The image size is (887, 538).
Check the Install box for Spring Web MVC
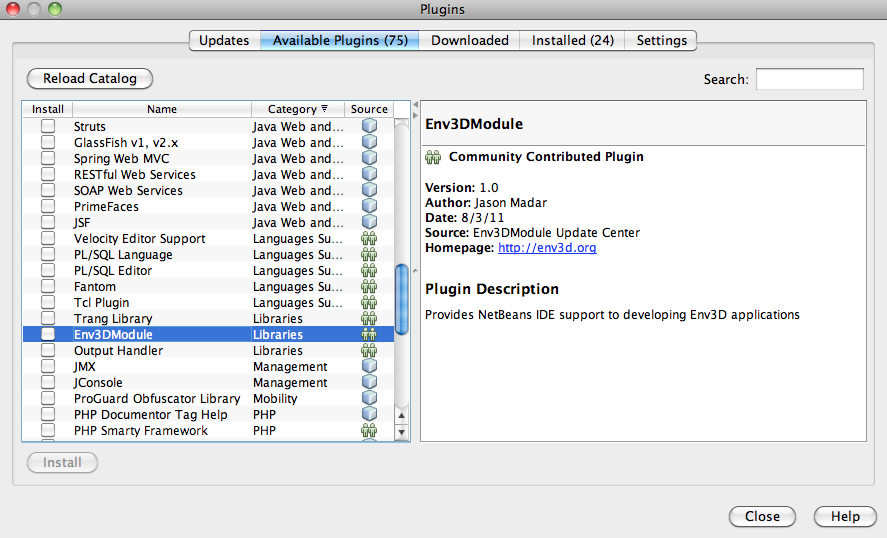tap(48, 158)
